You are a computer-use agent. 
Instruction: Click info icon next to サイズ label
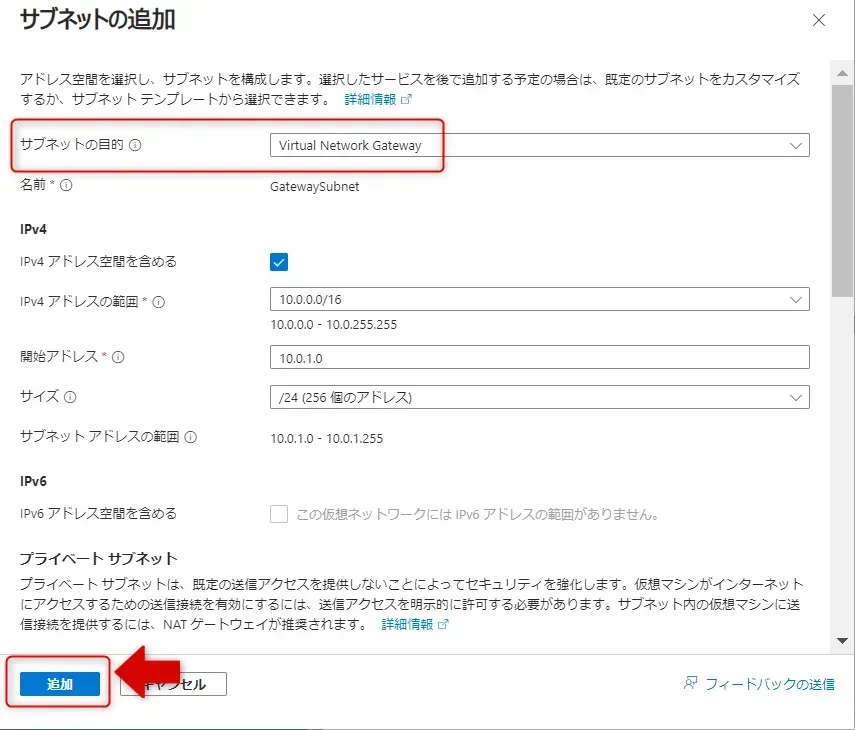click(70, 397)
